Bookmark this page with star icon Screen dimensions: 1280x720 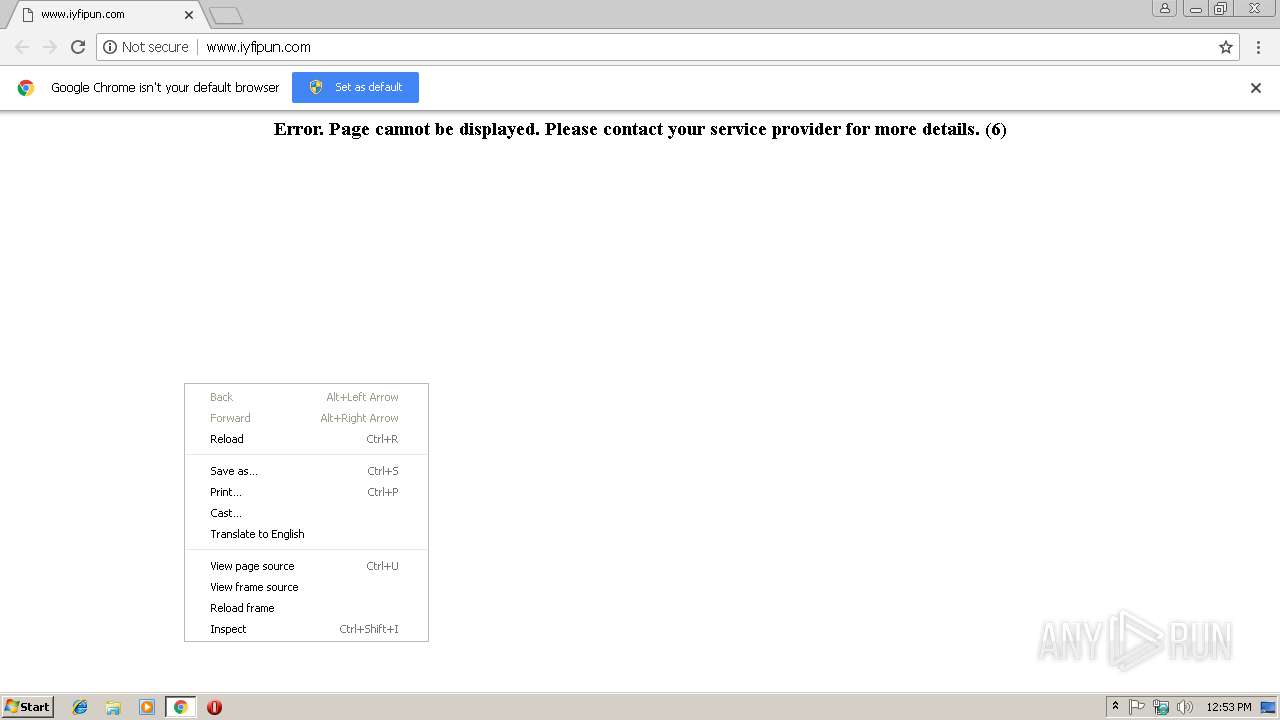click(x=1226, y=47)
